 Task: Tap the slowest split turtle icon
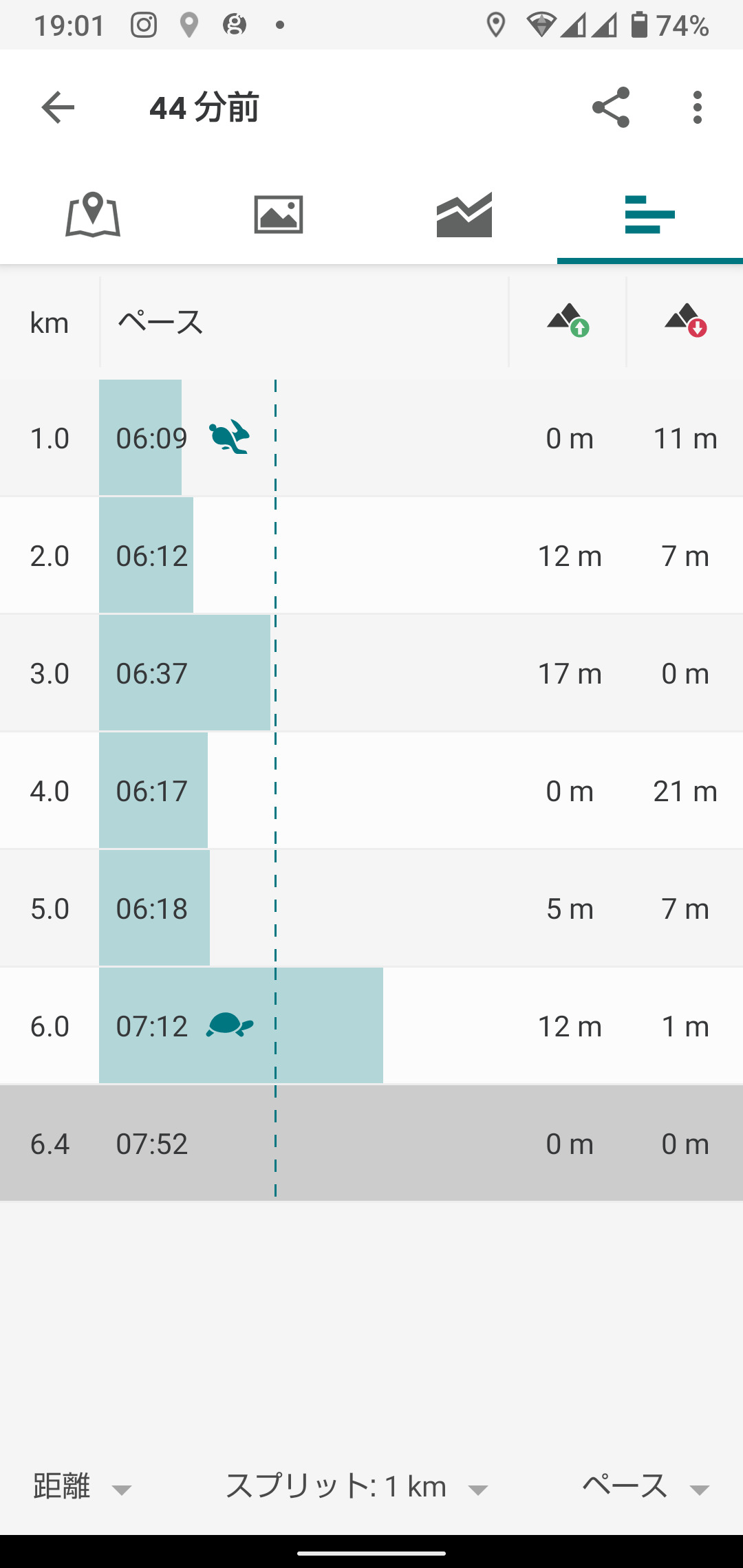[230, 1025]
